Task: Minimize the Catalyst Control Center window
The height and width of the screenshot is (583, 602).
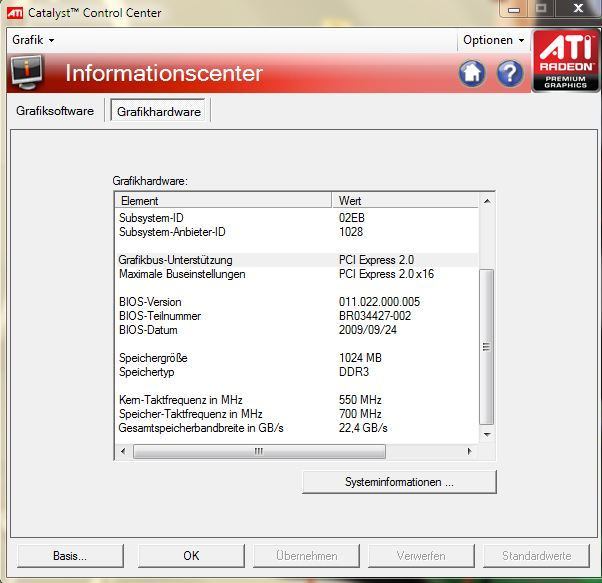Action: [x=514, y=9]
